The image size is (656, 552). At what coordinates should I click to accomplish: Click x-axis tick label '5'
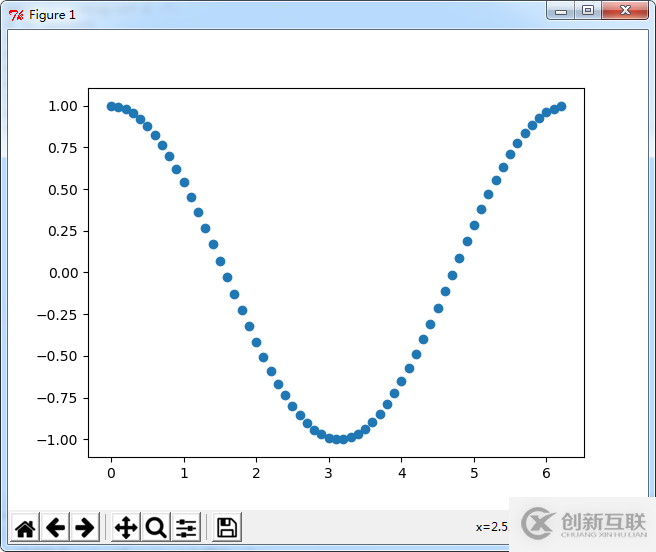[x=474, y=473]
